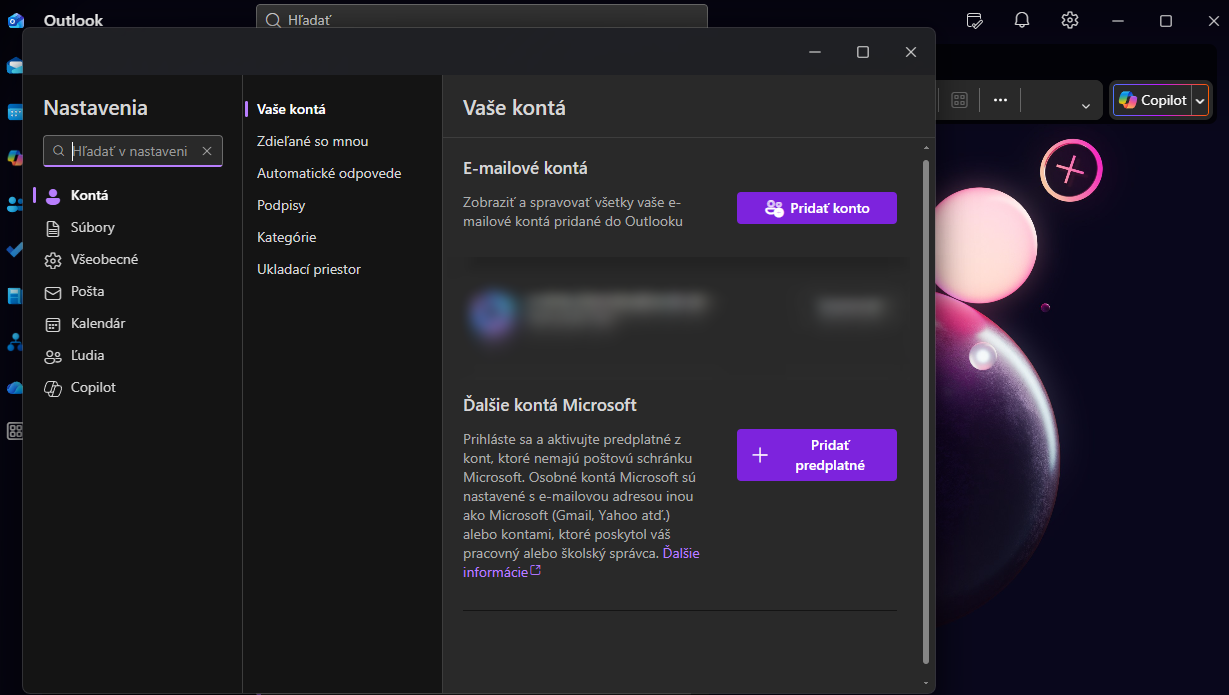Screen dimensions: 1229x695
Task: Open OneDrive cloud icon in left rail
Action: (14, 388)
